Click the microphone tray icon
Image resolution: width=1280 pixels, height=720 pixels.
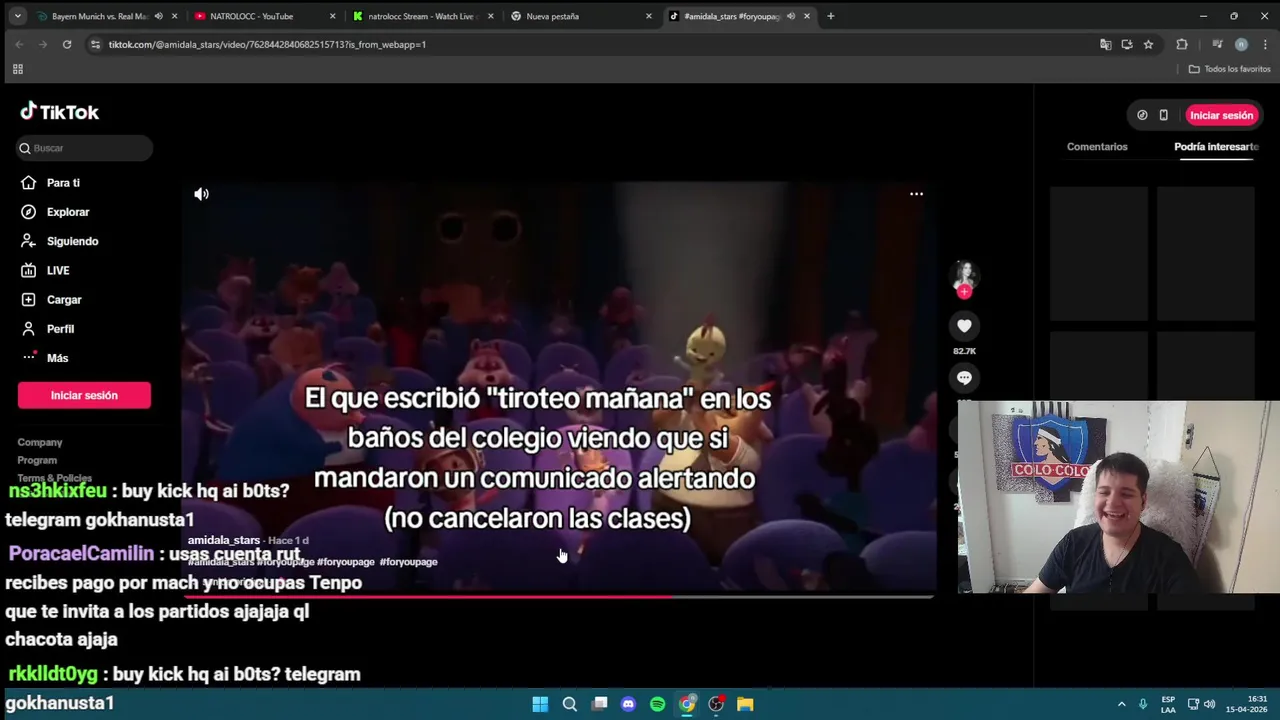point(1143,704)
